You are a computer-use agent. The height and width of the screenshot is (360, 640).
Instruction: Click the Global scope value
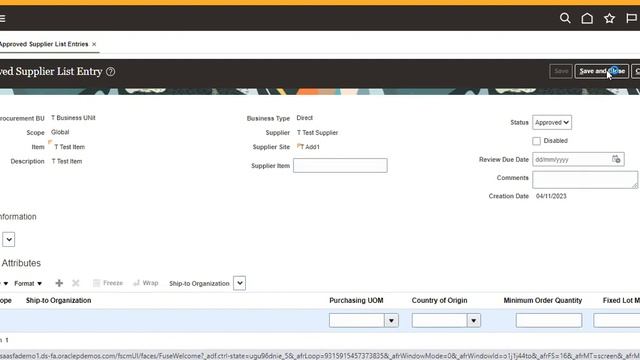(60, 132)
